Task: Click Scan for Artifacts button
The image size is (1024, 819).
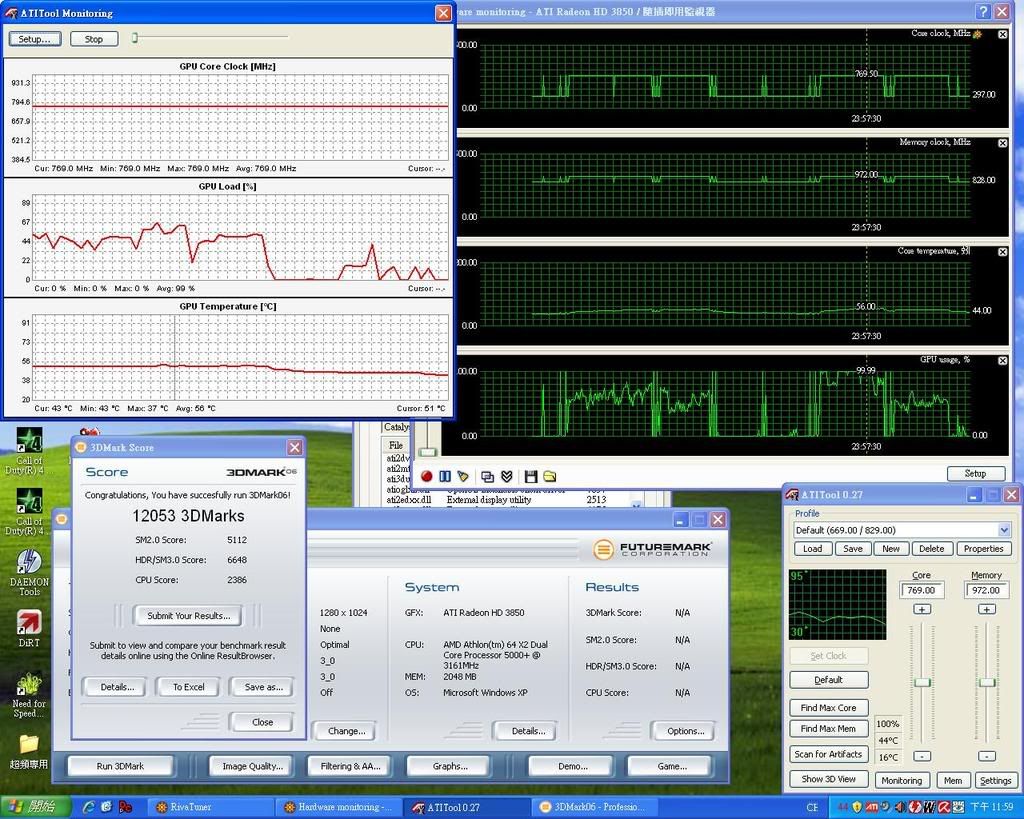Action: [x=828, y=754]
